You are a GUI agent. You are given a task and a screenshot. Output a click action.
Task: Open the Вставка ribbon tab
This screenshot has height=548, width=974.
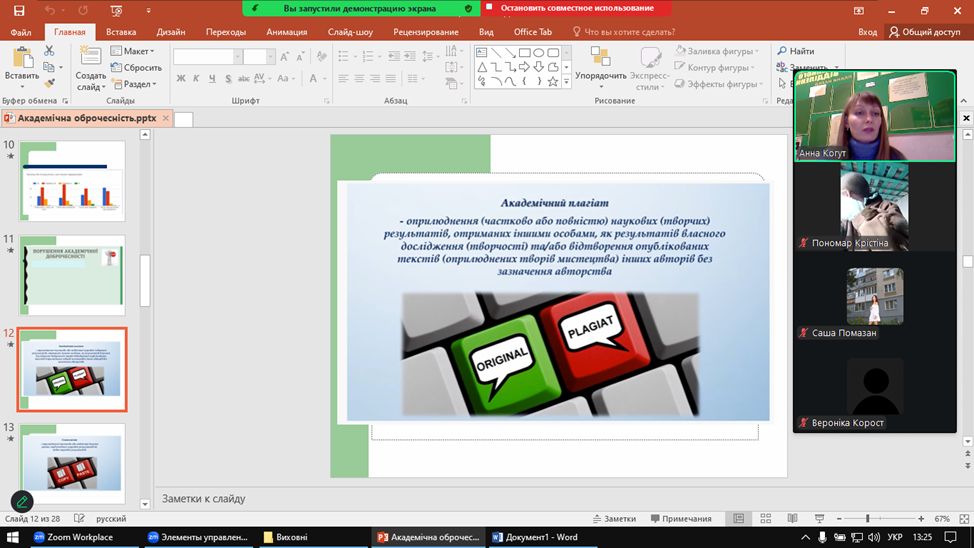point(121,32)
